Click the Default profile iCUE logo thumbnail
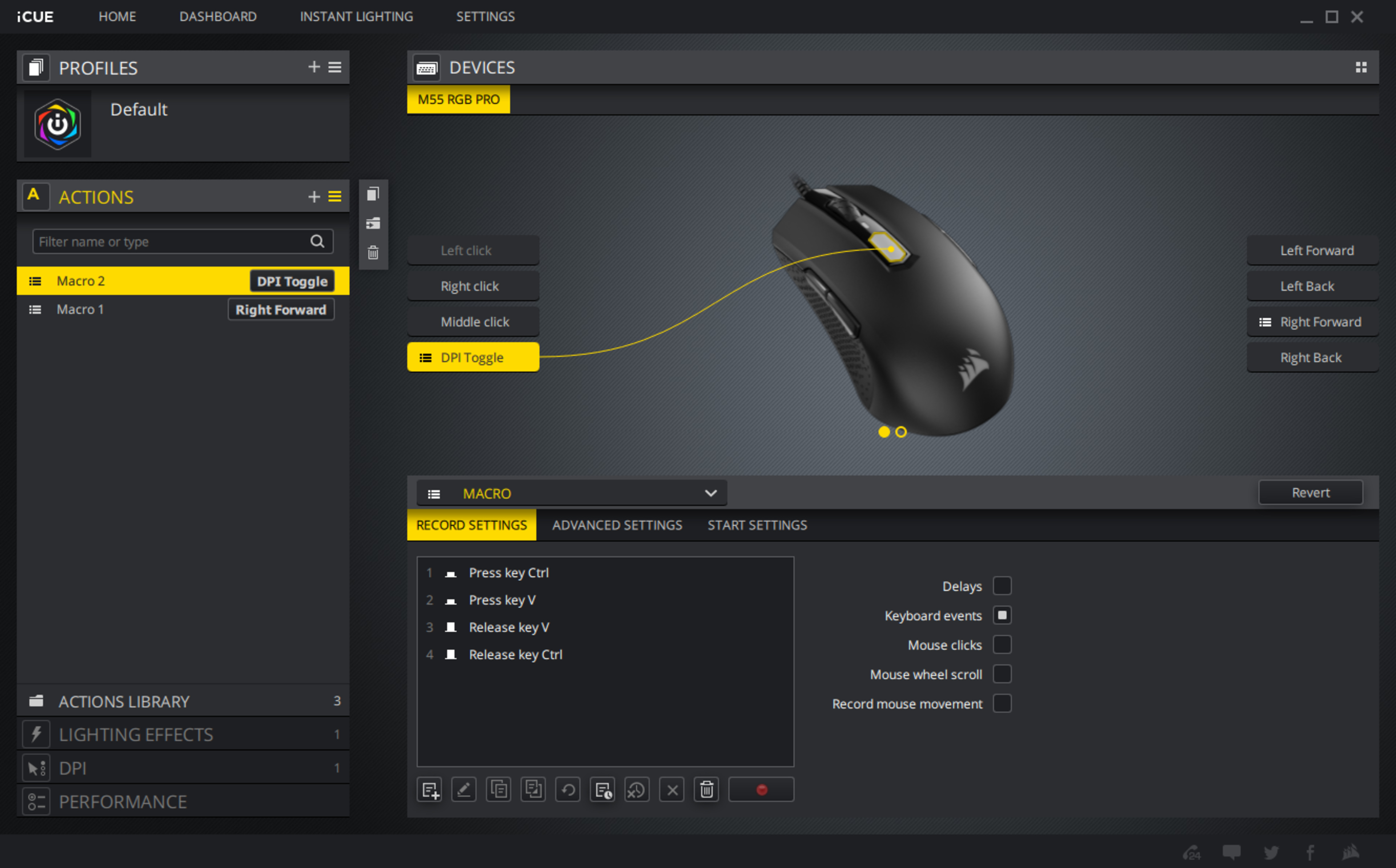 [57, 124]
